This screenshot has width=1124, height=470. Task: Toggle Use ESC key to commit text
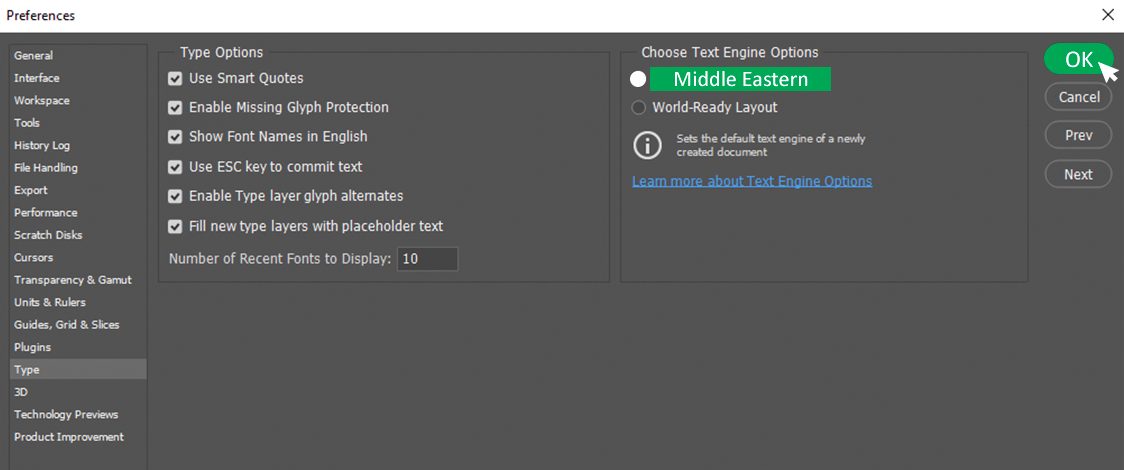coord(175,167)
